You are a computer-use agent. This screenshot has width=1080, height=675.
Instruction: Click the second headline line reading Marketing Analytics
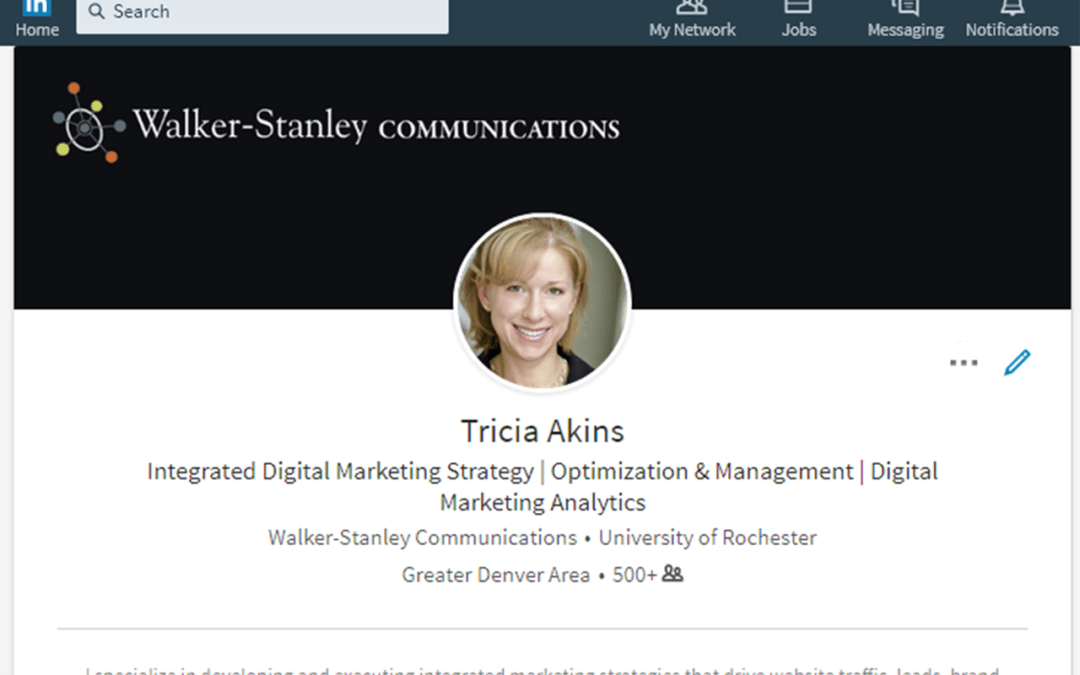pos(543,502)
